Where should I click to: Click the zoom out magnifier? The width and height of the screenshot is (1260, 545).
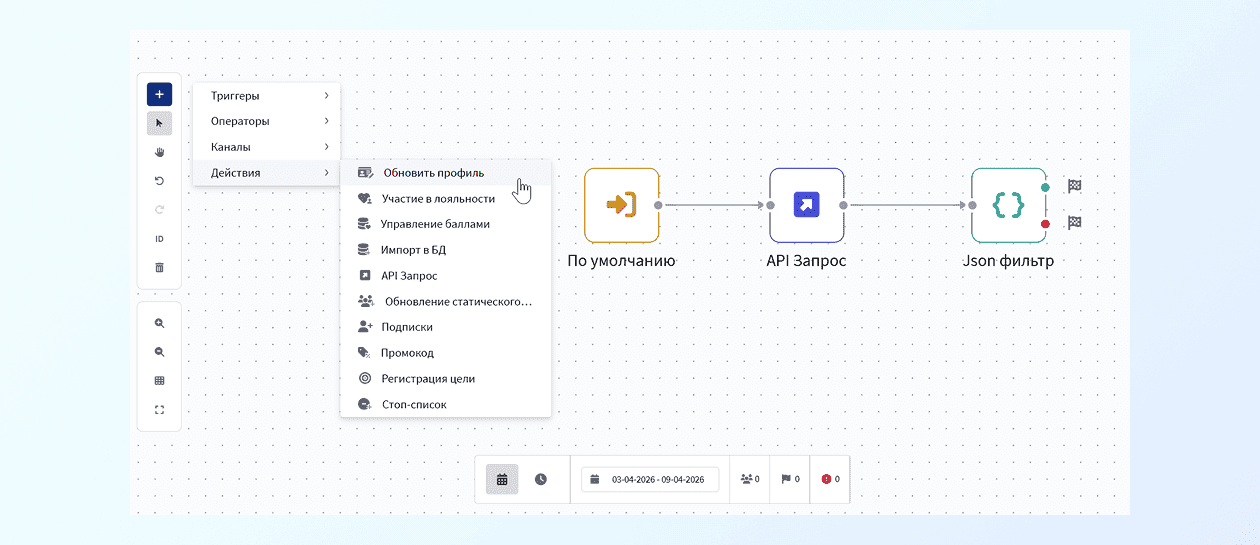159,352
